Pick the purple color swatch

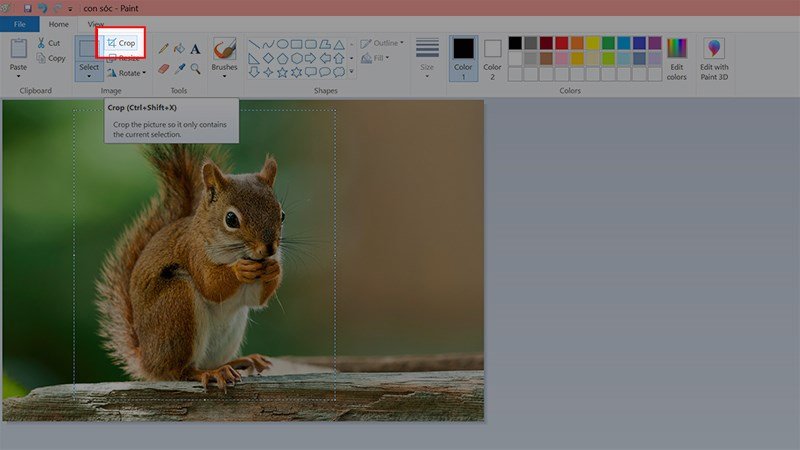click(655, 43)
